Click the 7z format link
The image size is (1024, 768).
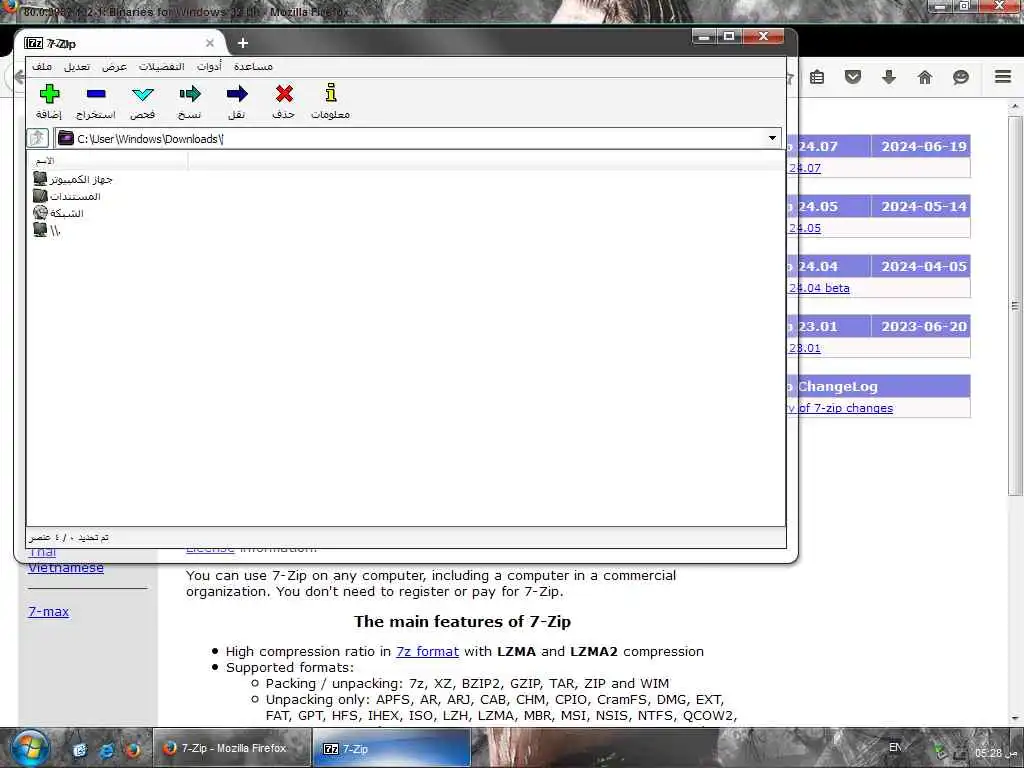tap(427, 651)
